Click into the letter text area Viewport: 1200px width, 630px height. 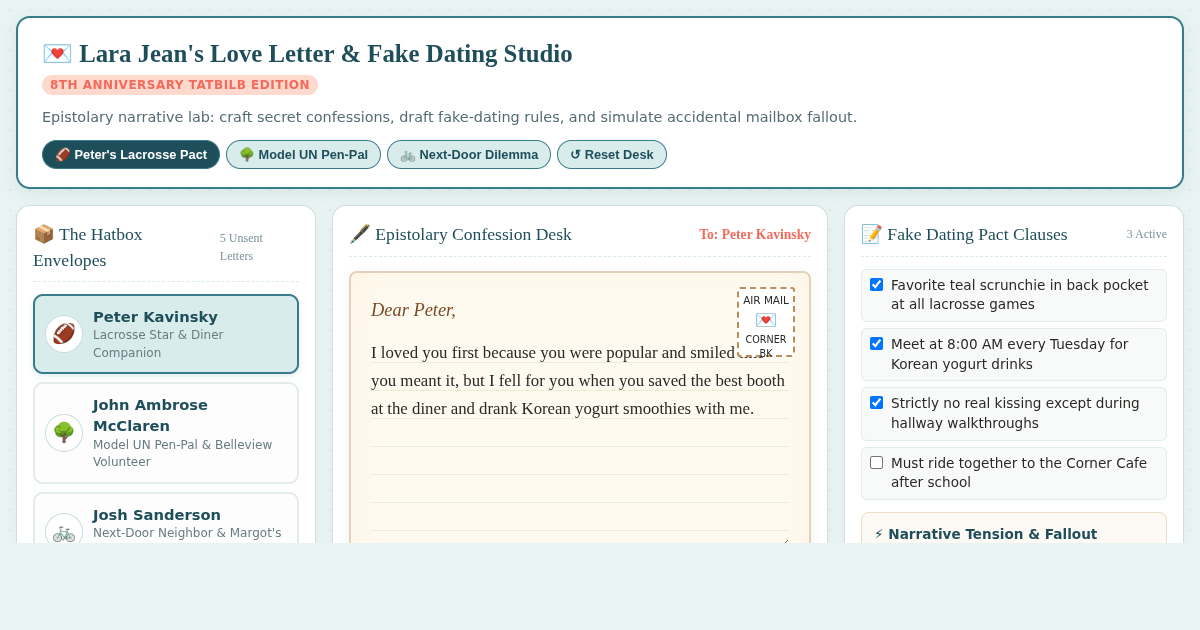coord(580,440)
